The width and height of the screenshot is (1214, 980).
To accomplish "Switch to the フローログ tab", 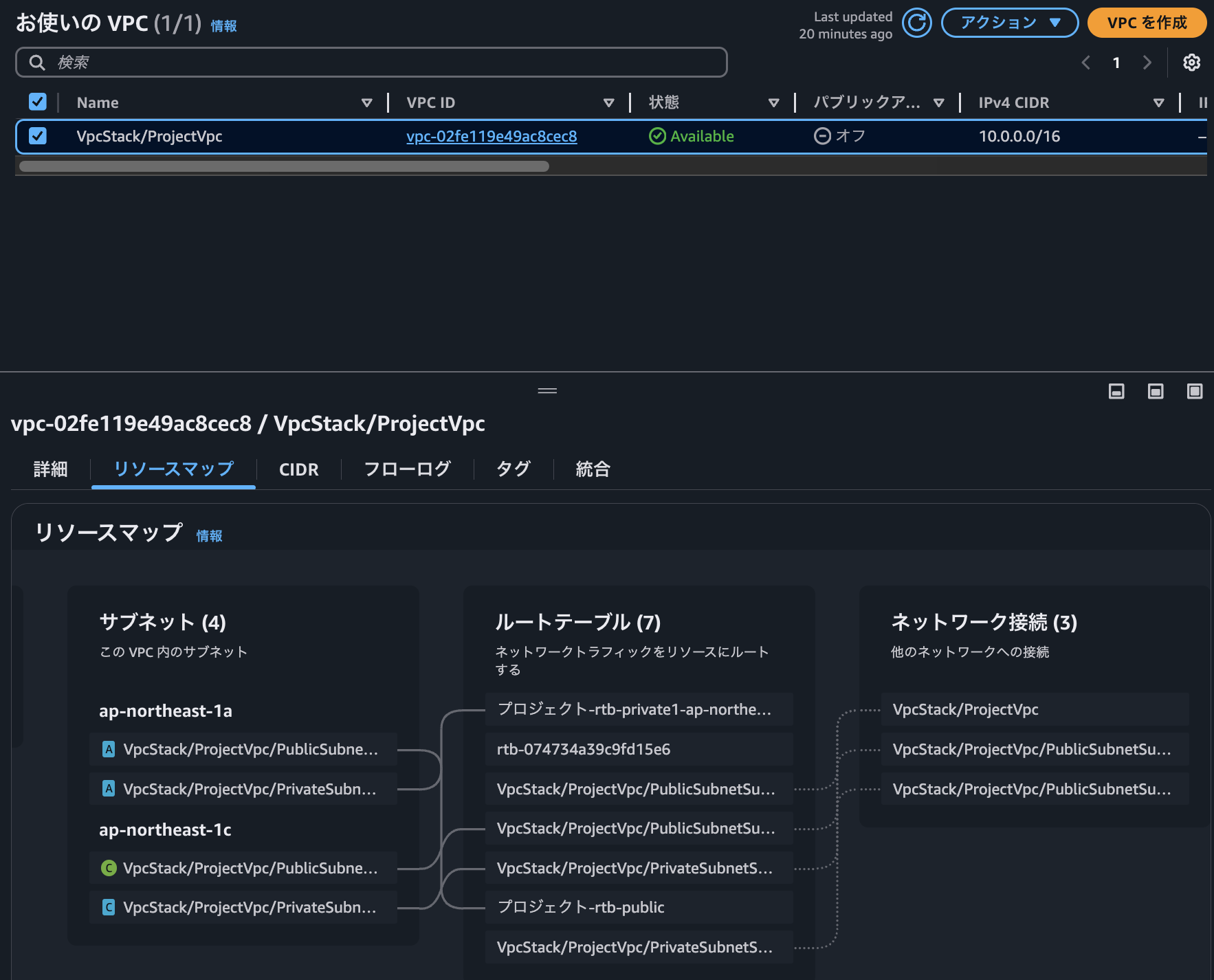I will (407, 469).
